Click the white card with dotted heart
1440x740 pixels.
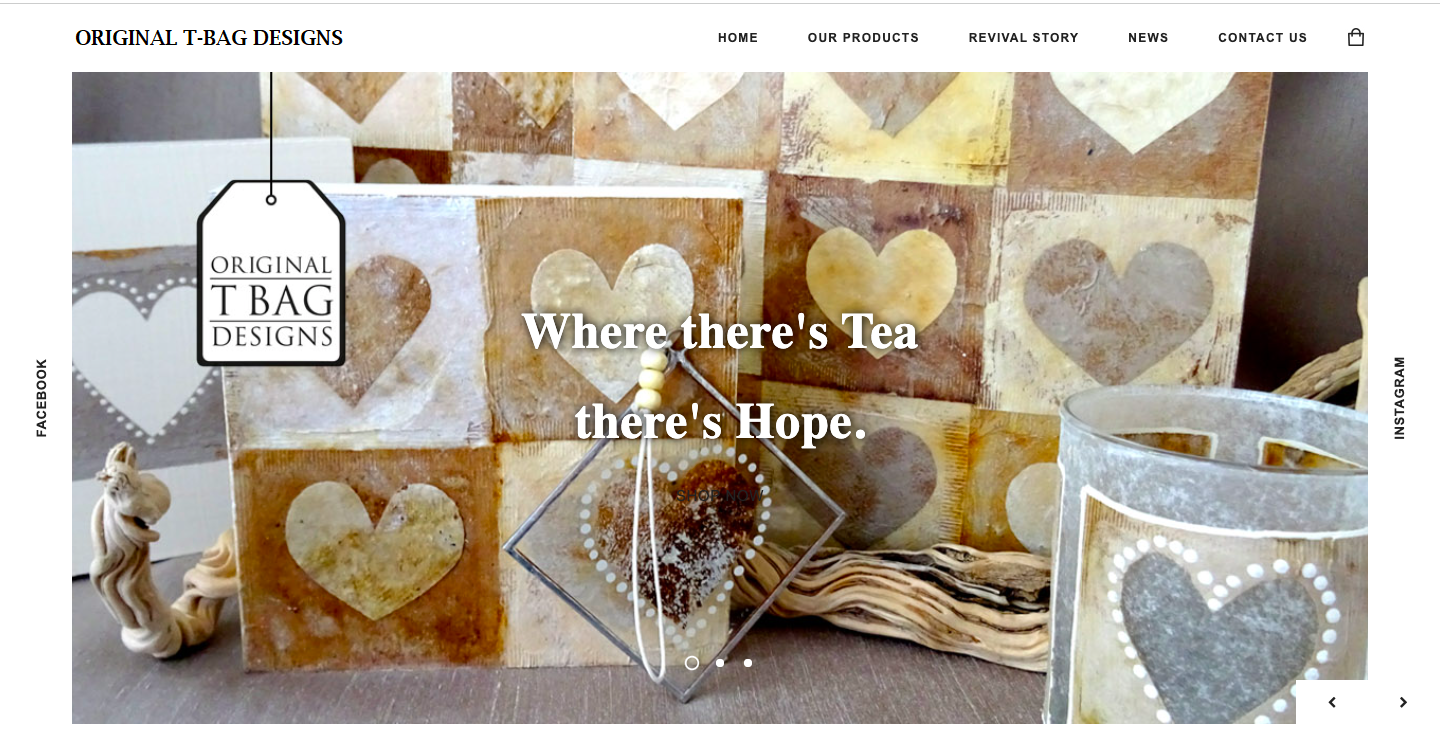click(150, 350)
